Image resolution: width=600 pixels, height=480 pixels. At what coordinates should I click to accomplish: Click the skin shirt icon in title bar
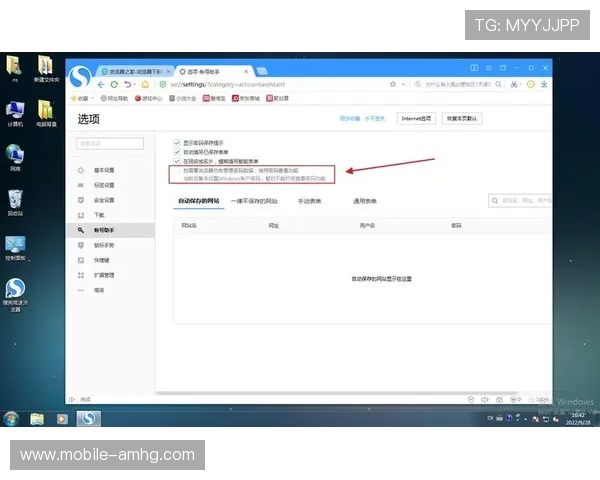pyautogui.click(x=503, y=68)
